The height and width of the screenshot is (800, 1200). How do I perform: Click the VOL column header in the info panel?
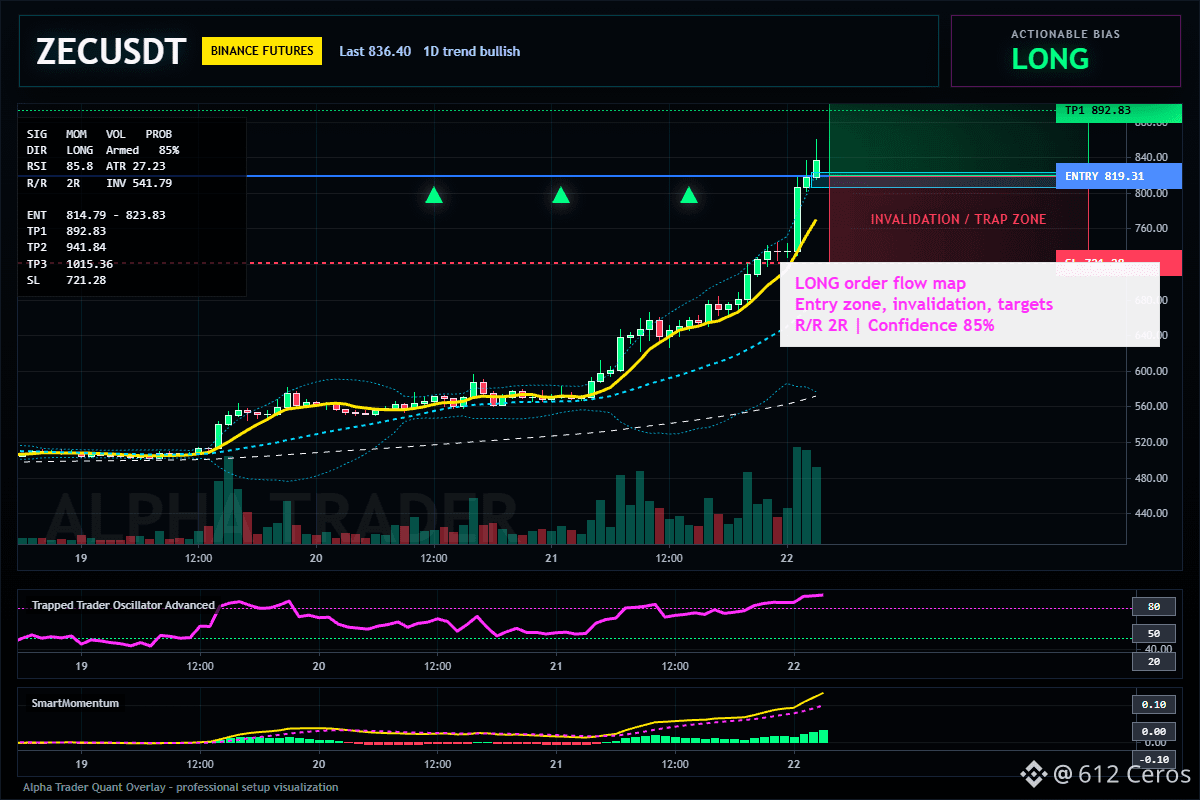116,133
